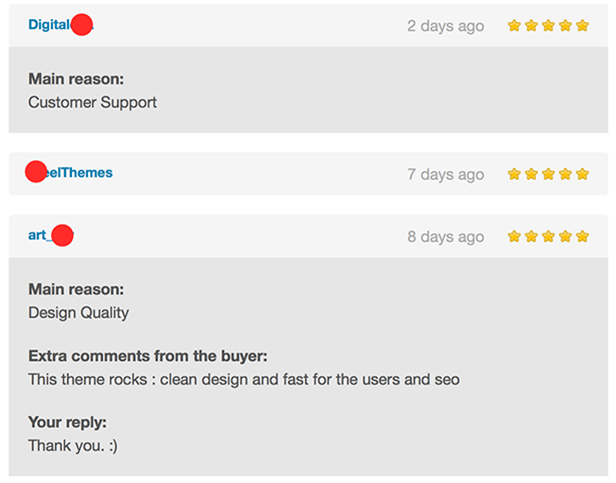Click the '7 days ago' timestamp
This screenshot has height=483, width=616.
445,174
